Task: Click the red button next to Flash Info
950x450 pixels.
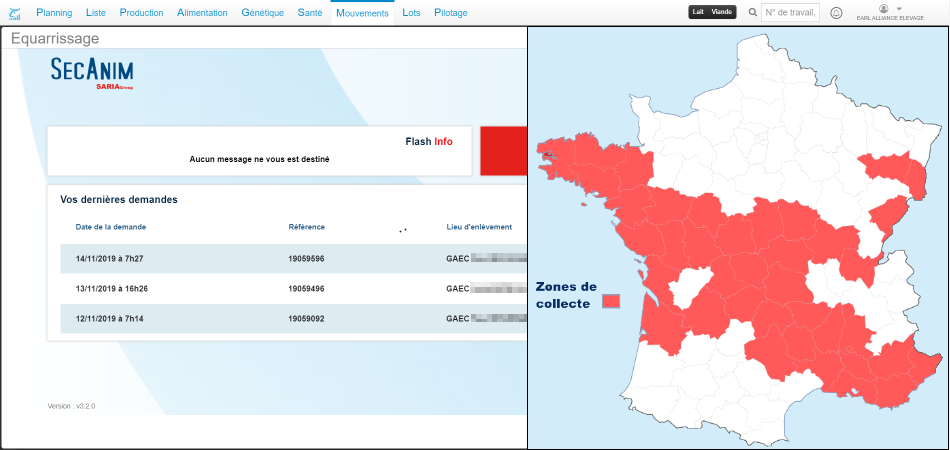Action: click(503, 151)
